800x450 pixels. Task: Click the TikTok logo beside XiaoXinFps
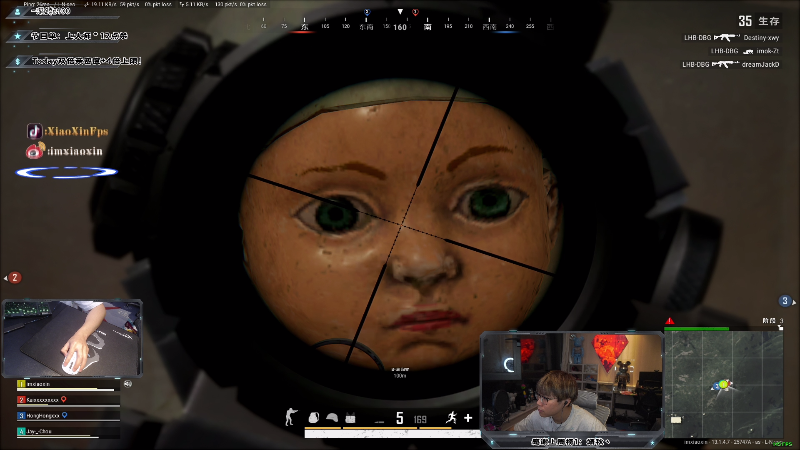34,131
